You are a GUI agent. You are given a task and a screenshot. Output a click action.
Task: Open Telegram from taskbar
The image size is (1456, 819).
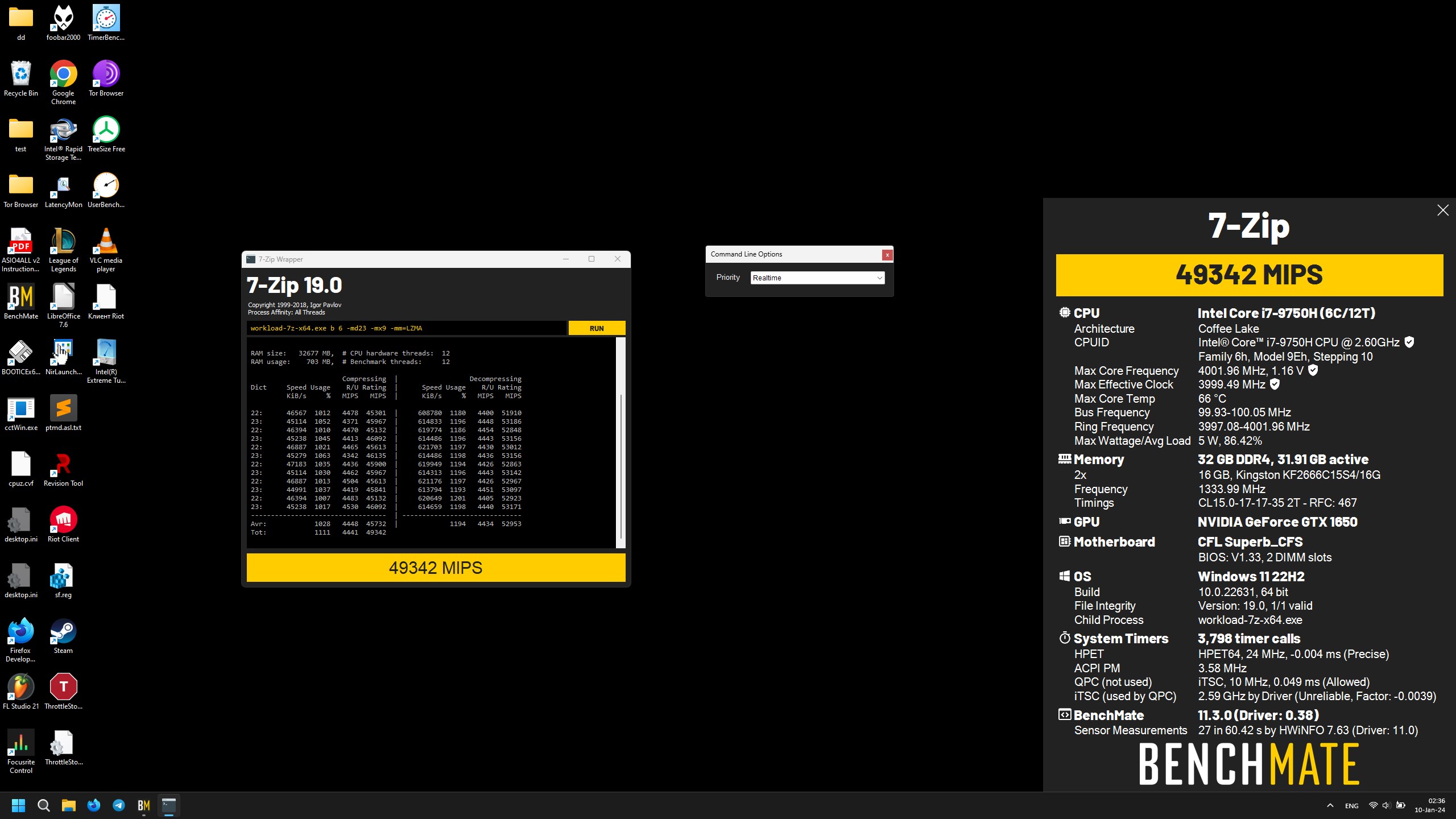point(119,805)
